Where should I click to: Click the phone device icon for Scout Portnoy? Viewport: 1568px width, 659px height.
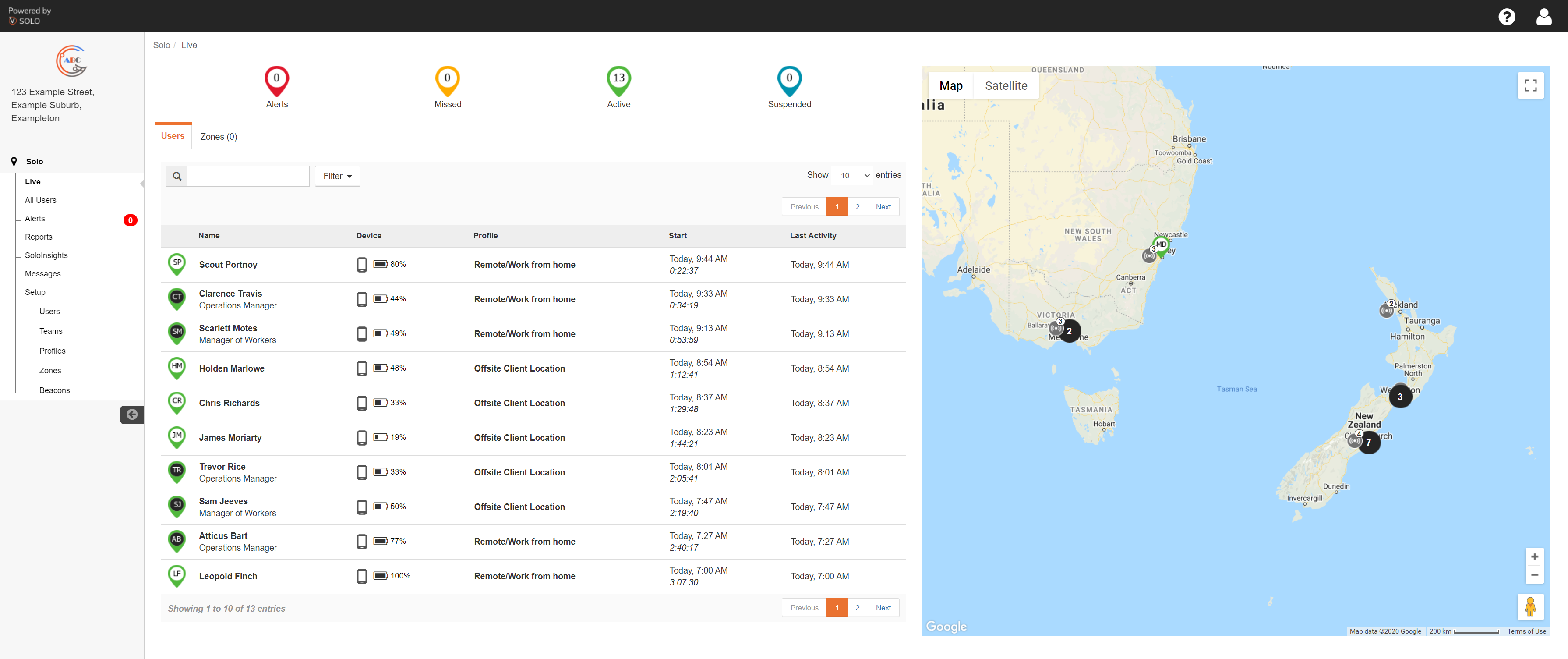[x=362, y=264]
